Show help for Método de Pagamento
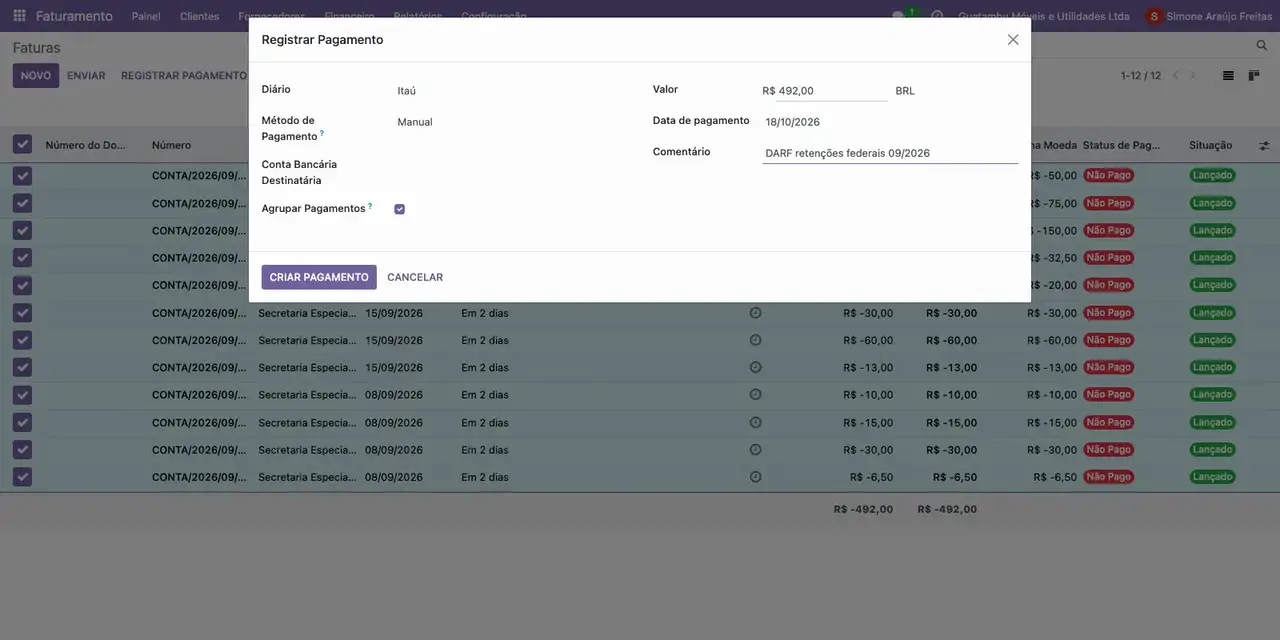1280x640 pixels. [322, 133]
